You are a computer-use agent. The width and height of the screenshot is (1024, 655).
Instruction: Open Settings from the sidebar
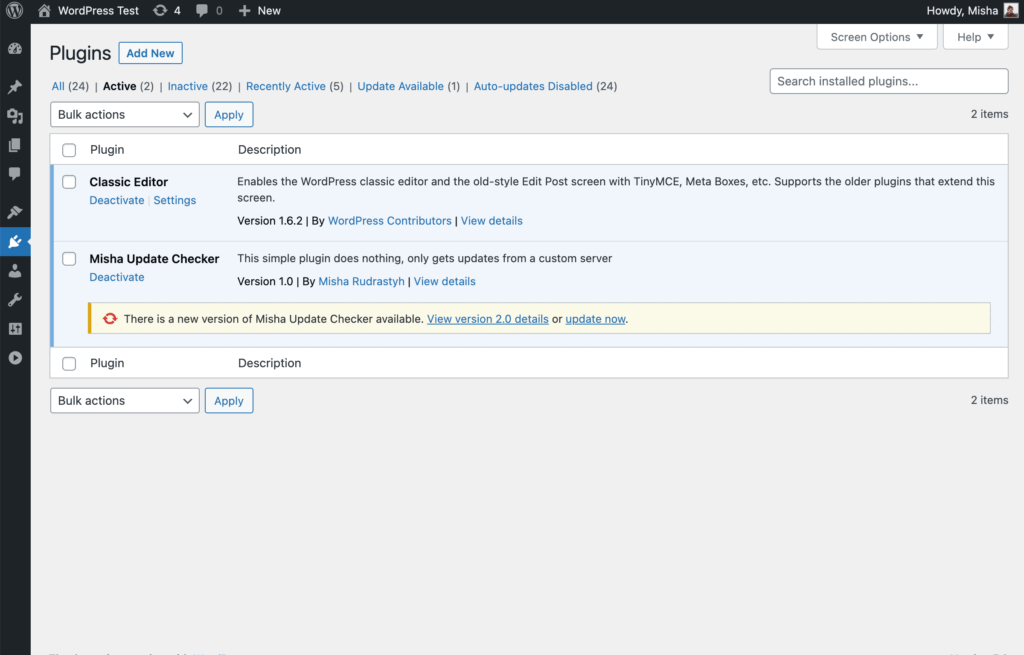coord(15,328)
